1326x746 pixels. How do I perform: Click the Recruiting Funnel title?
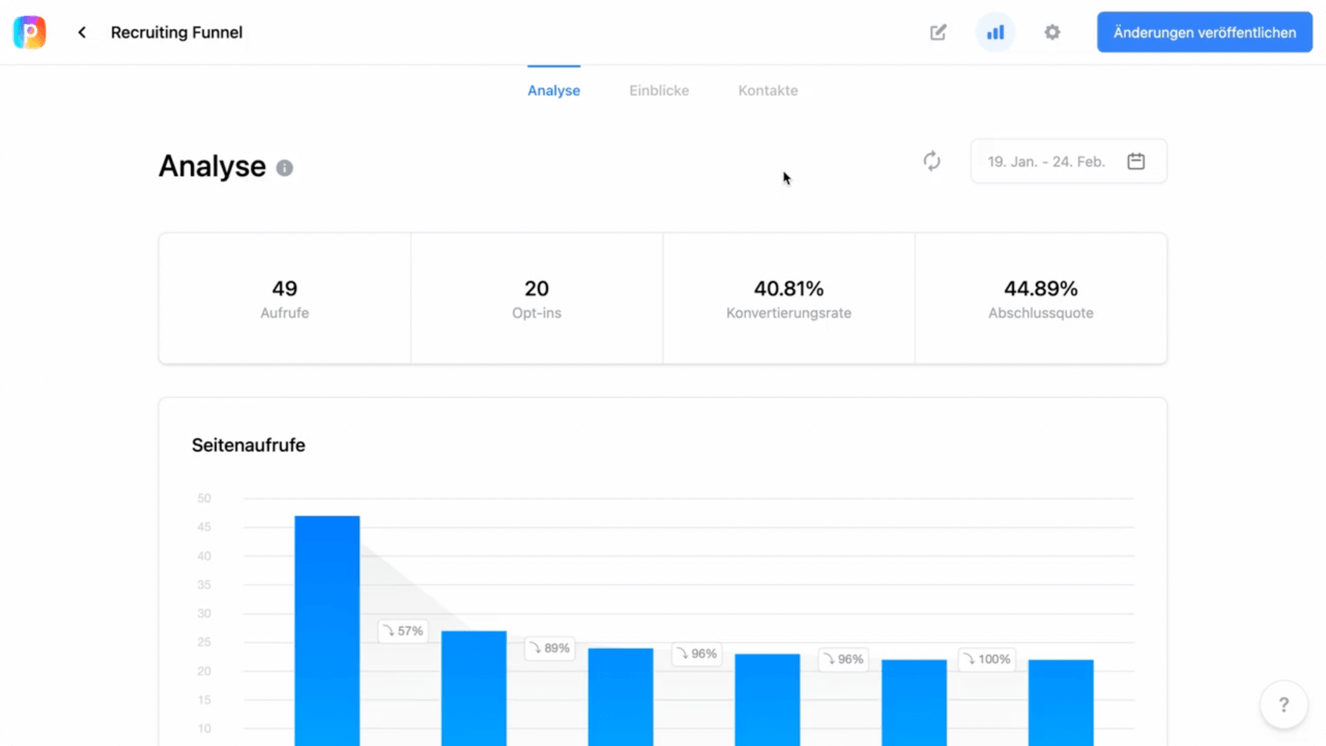[x=177, y=32]
